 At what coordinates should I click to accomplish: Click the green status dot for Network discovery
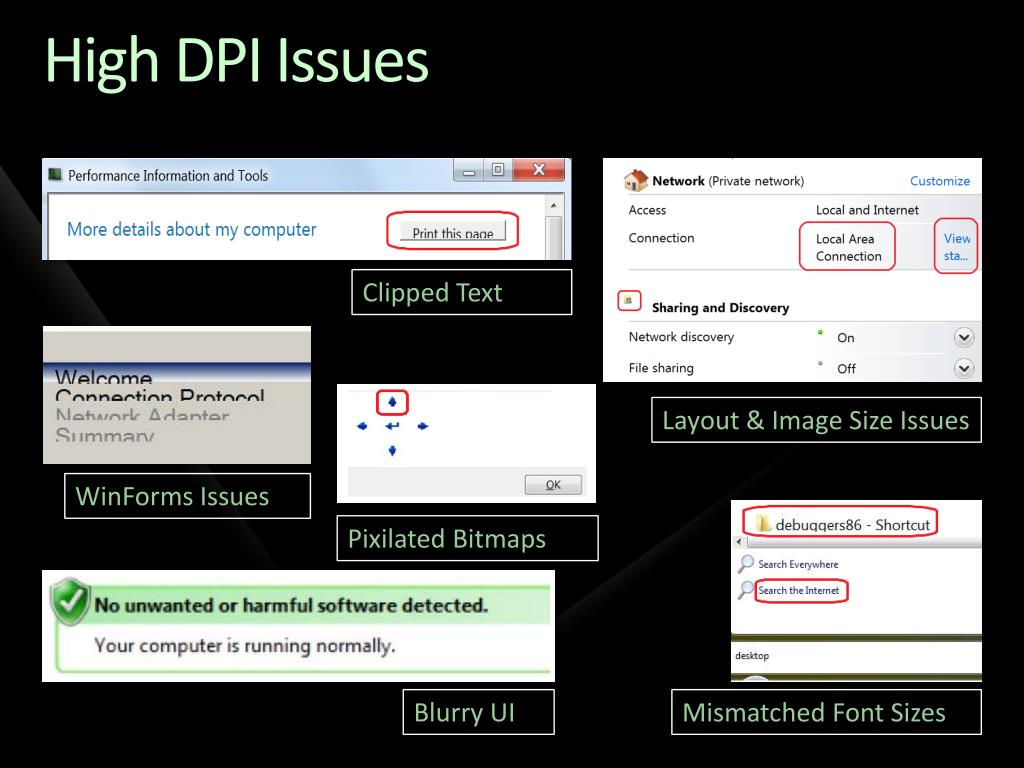click(x=820, y=332)
